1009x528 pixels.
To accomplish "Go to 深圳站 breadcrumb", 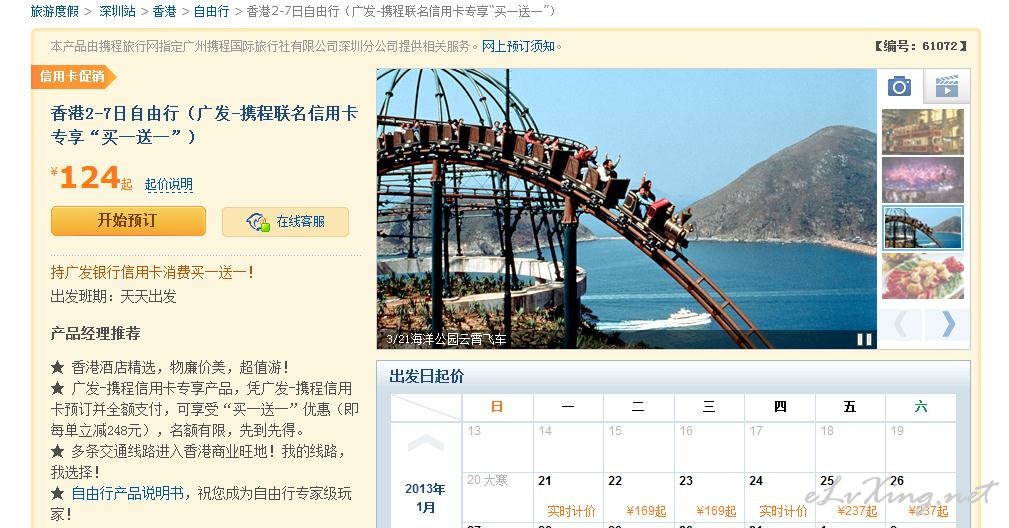I will click(x=117, y=12).
